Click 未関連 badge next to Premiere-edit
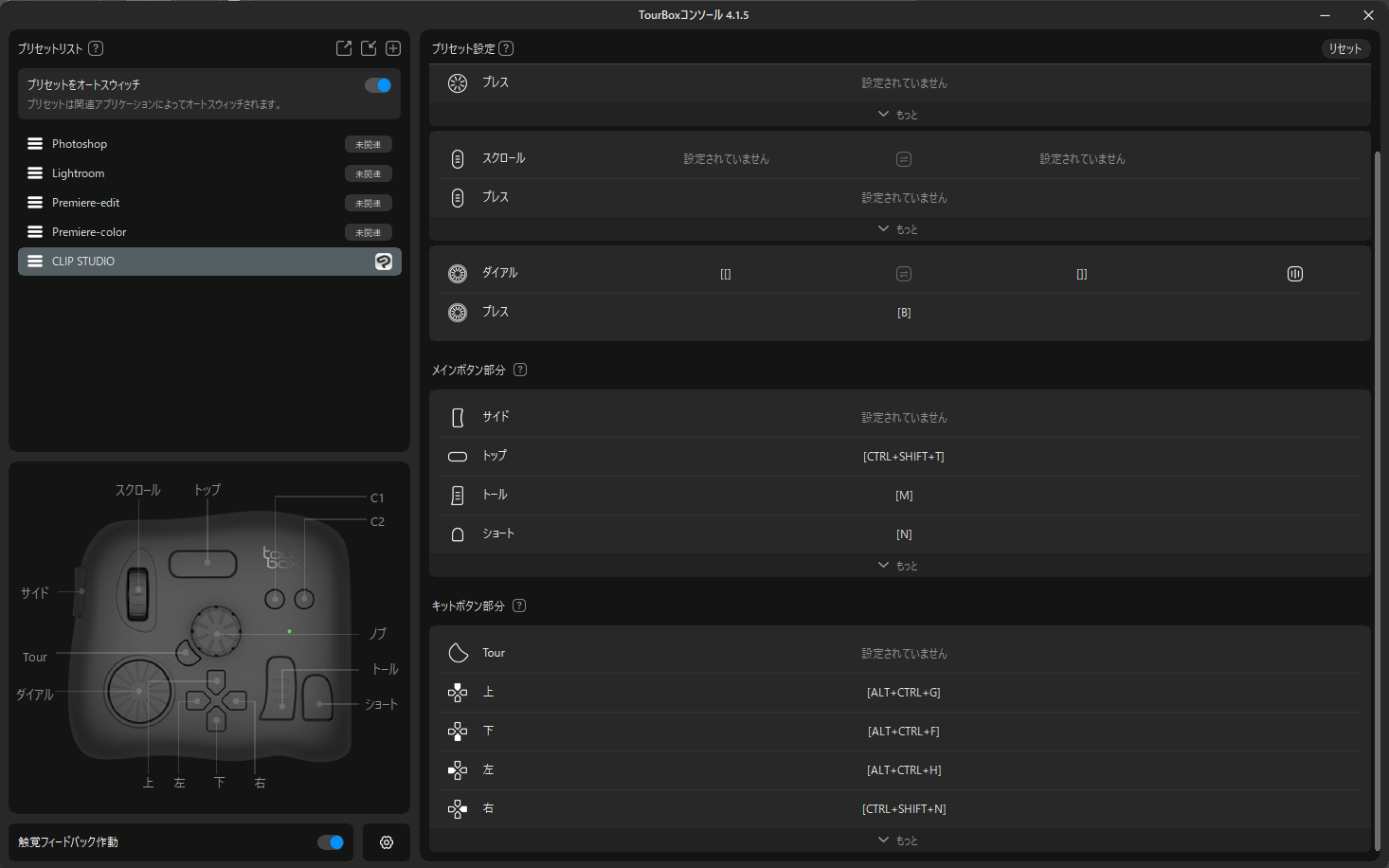 point(369,204)
